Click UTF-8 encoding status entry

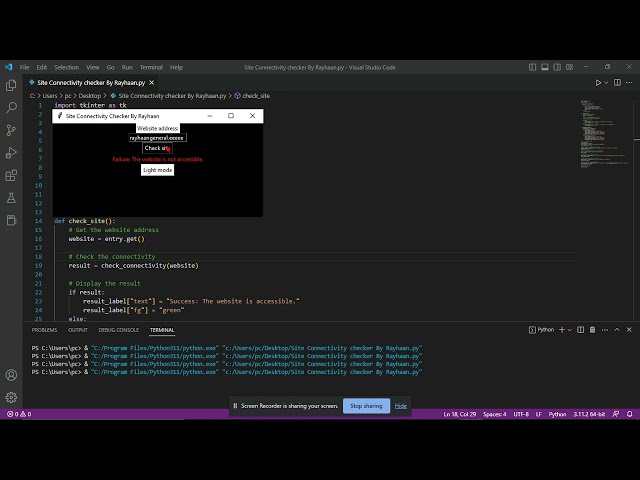[x=521, y=414]
